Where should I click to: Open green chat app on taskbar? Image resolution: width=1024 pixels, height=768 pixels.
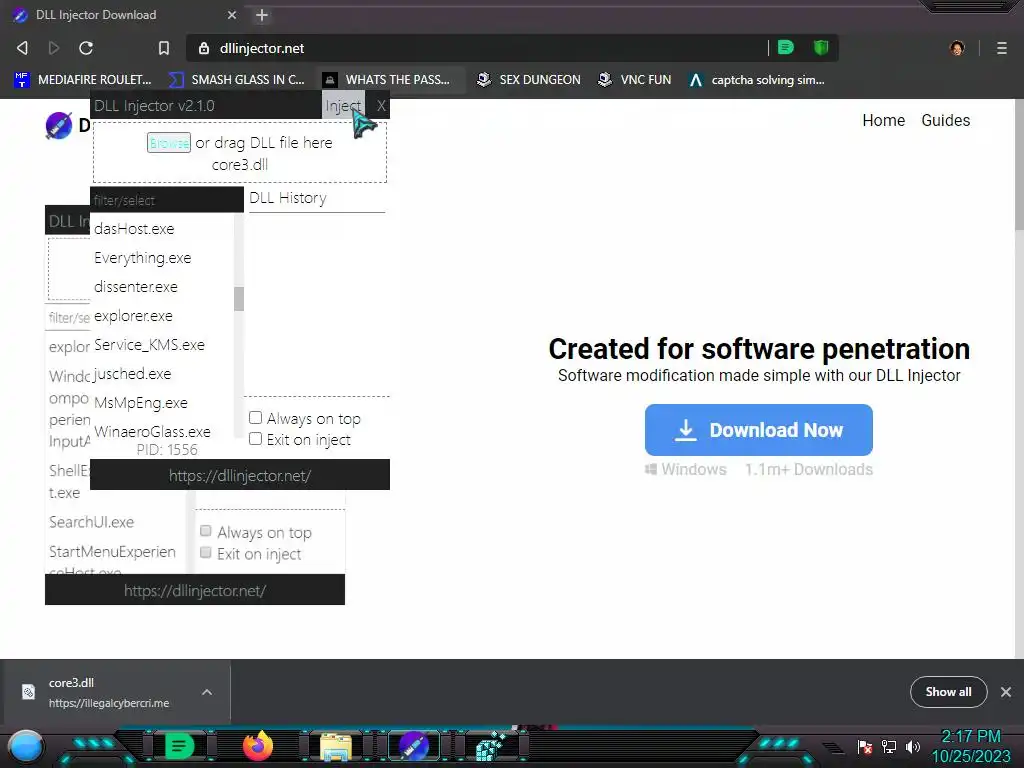[179, 746]
